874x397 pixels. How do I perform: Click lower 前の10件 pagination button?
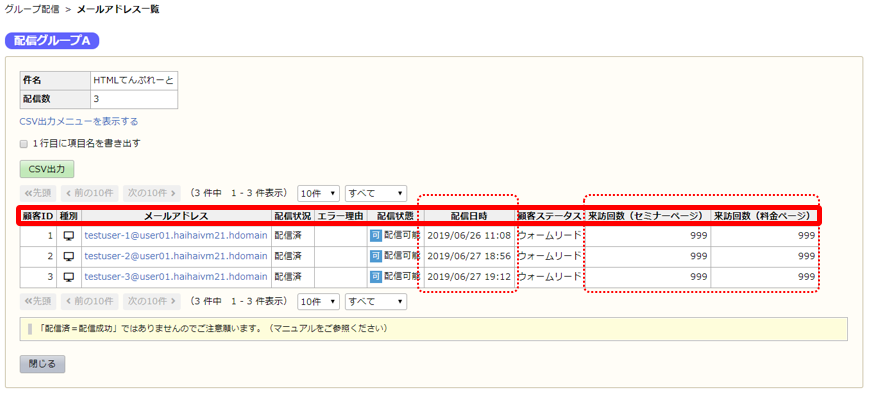(90, 302)
